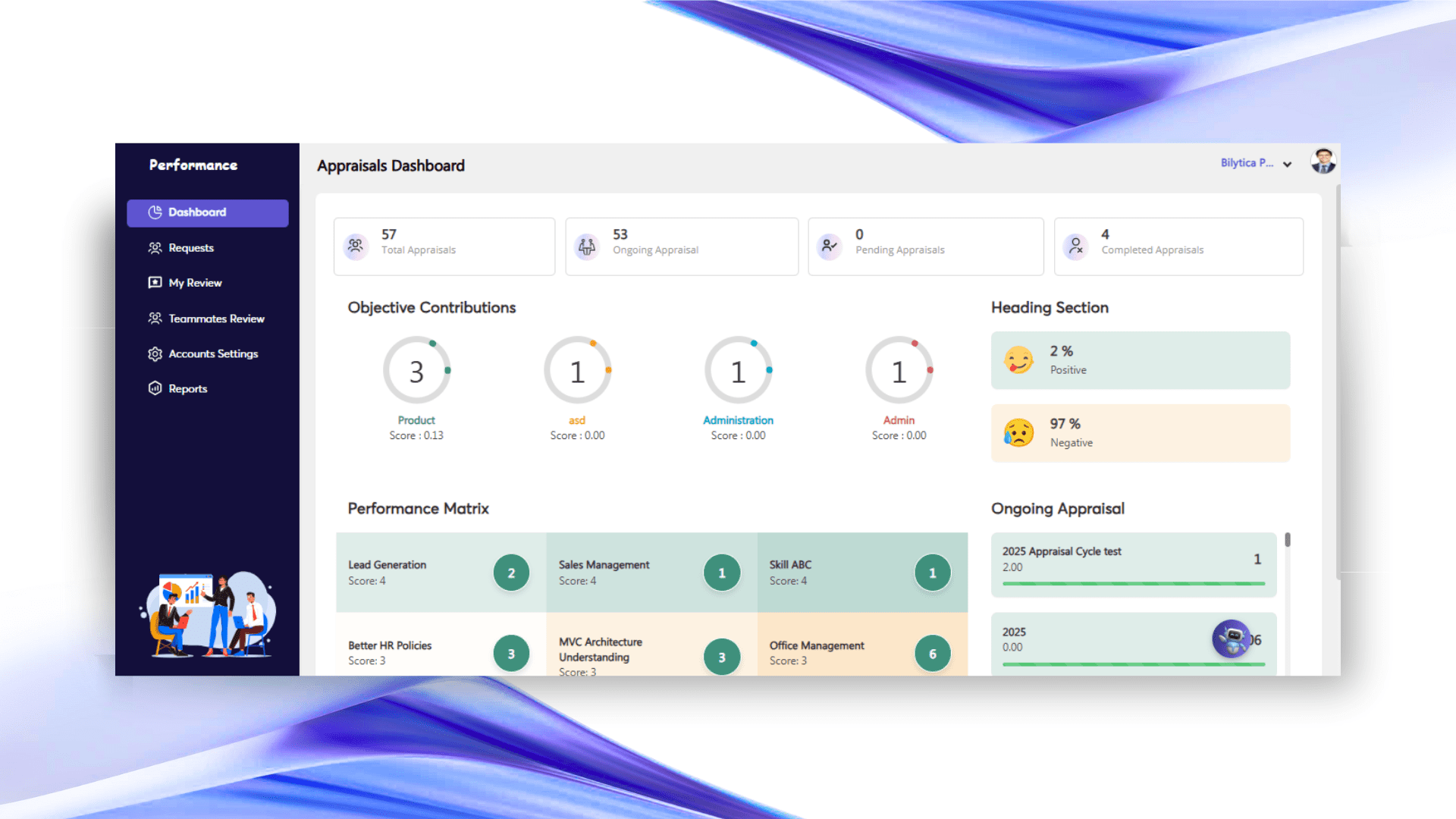Click the Requests people icon

click(155, 248)
